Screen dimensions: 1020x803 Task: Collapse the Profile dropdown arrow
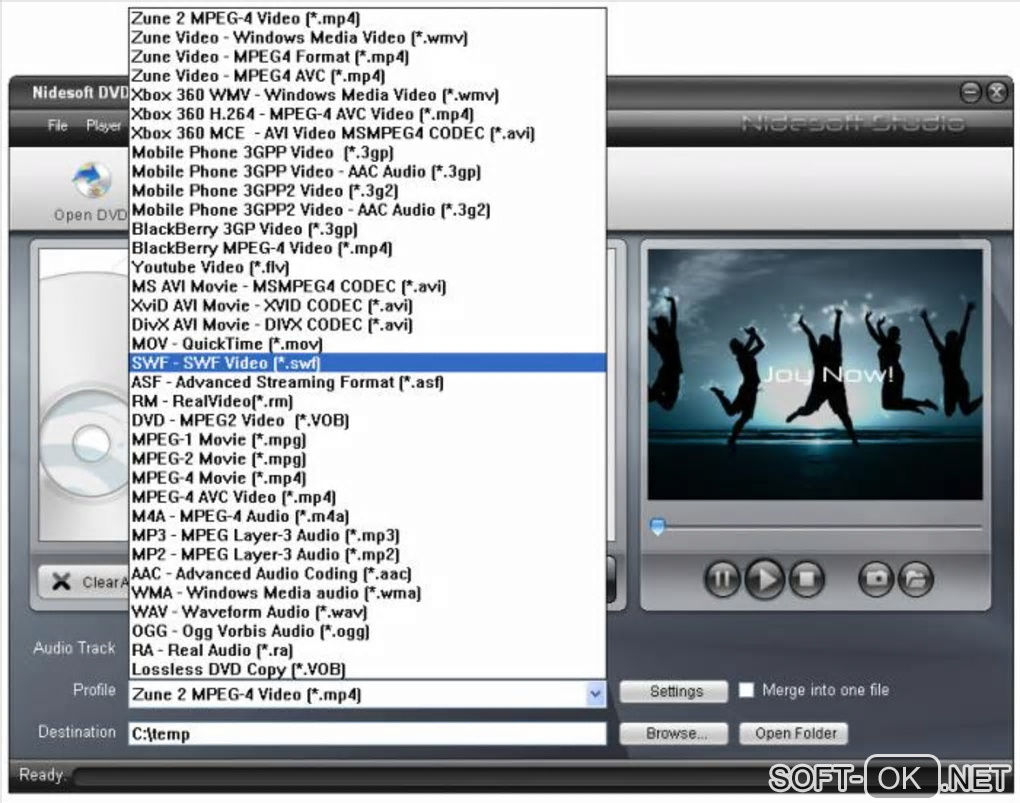(x=595, y=694)
